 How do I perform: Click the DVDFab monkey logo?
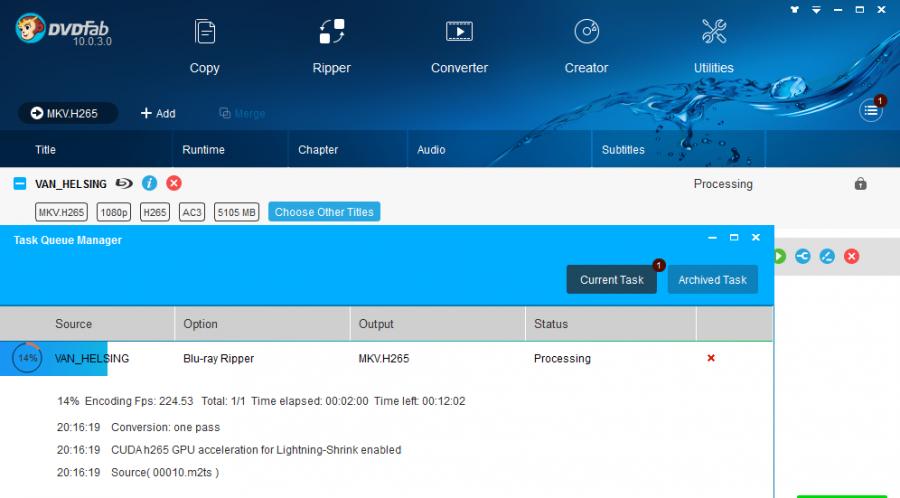click(30, 28)
